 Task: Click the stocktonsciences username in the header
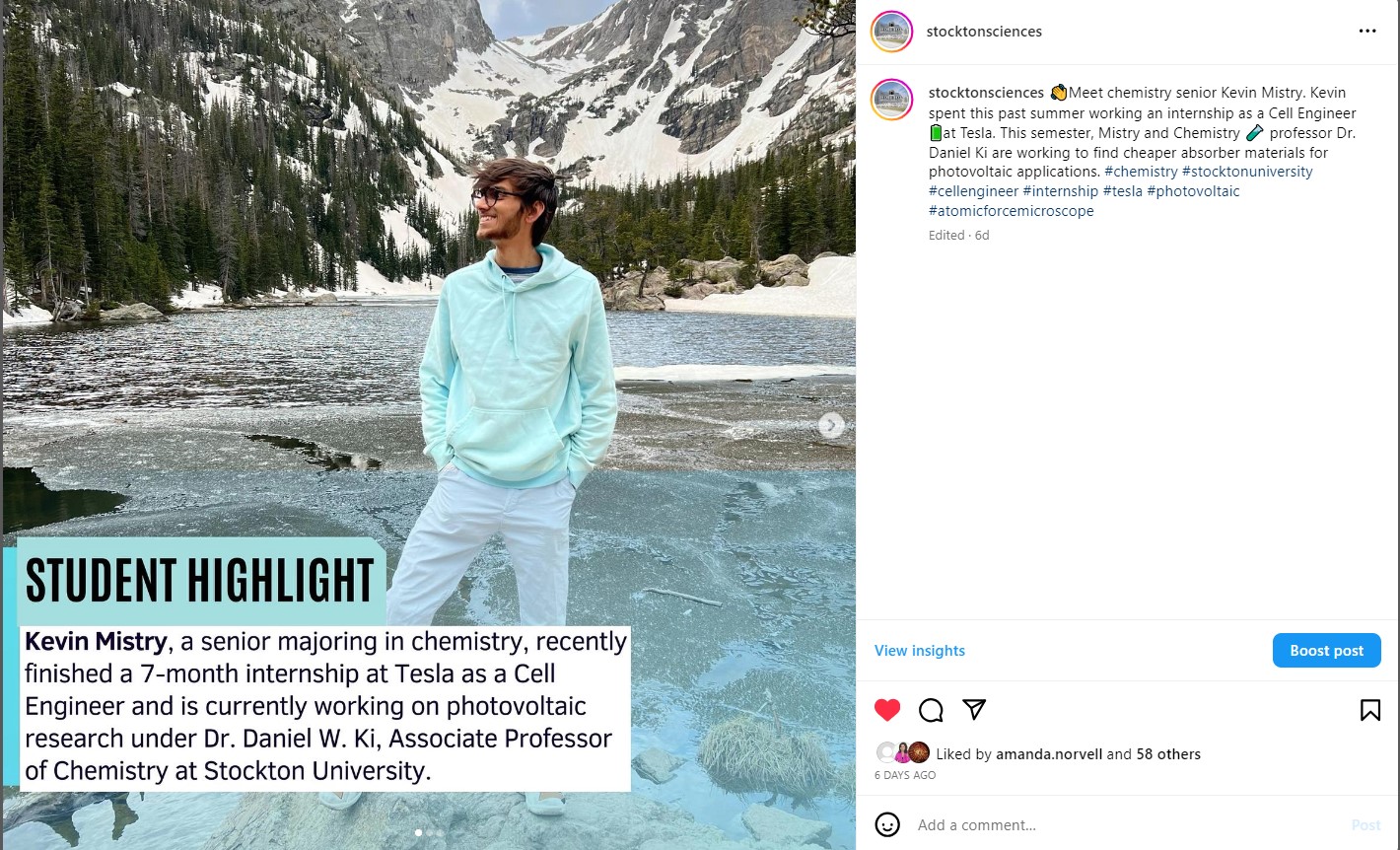[984, 31]
